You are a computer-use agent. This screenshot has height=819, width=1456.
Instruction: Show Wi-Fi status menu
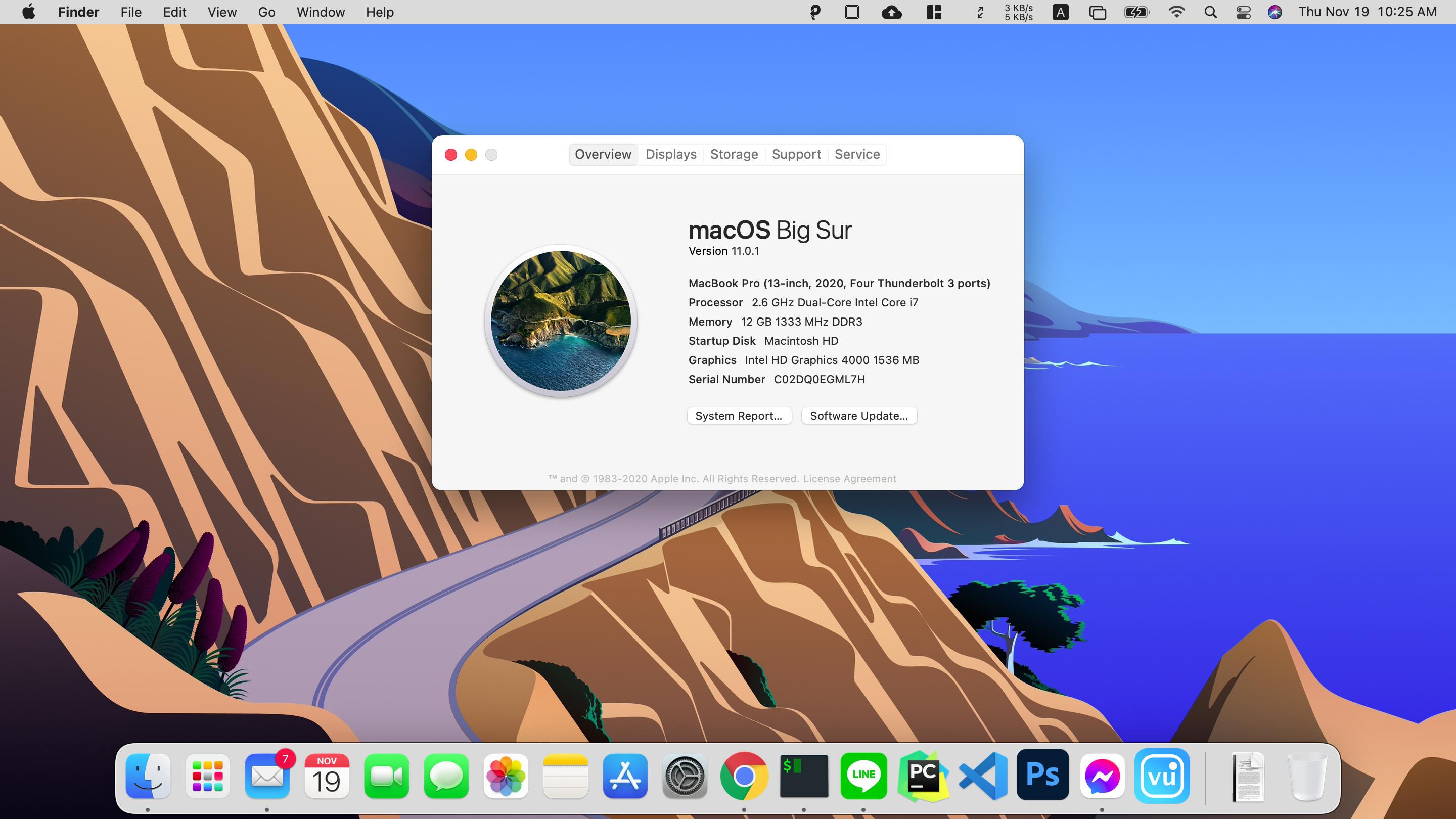pos(1176,12)
